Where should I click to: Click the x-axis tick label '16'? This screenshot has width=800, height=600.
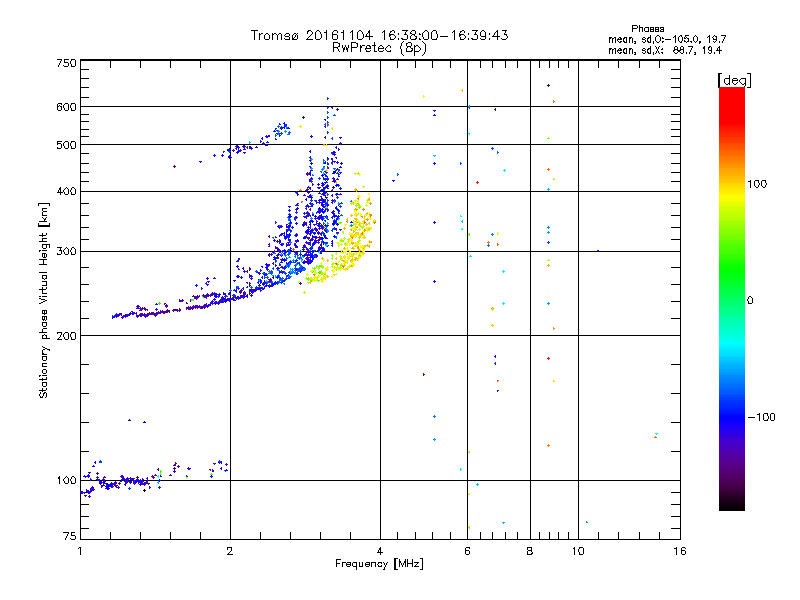(x=680, y=551)
